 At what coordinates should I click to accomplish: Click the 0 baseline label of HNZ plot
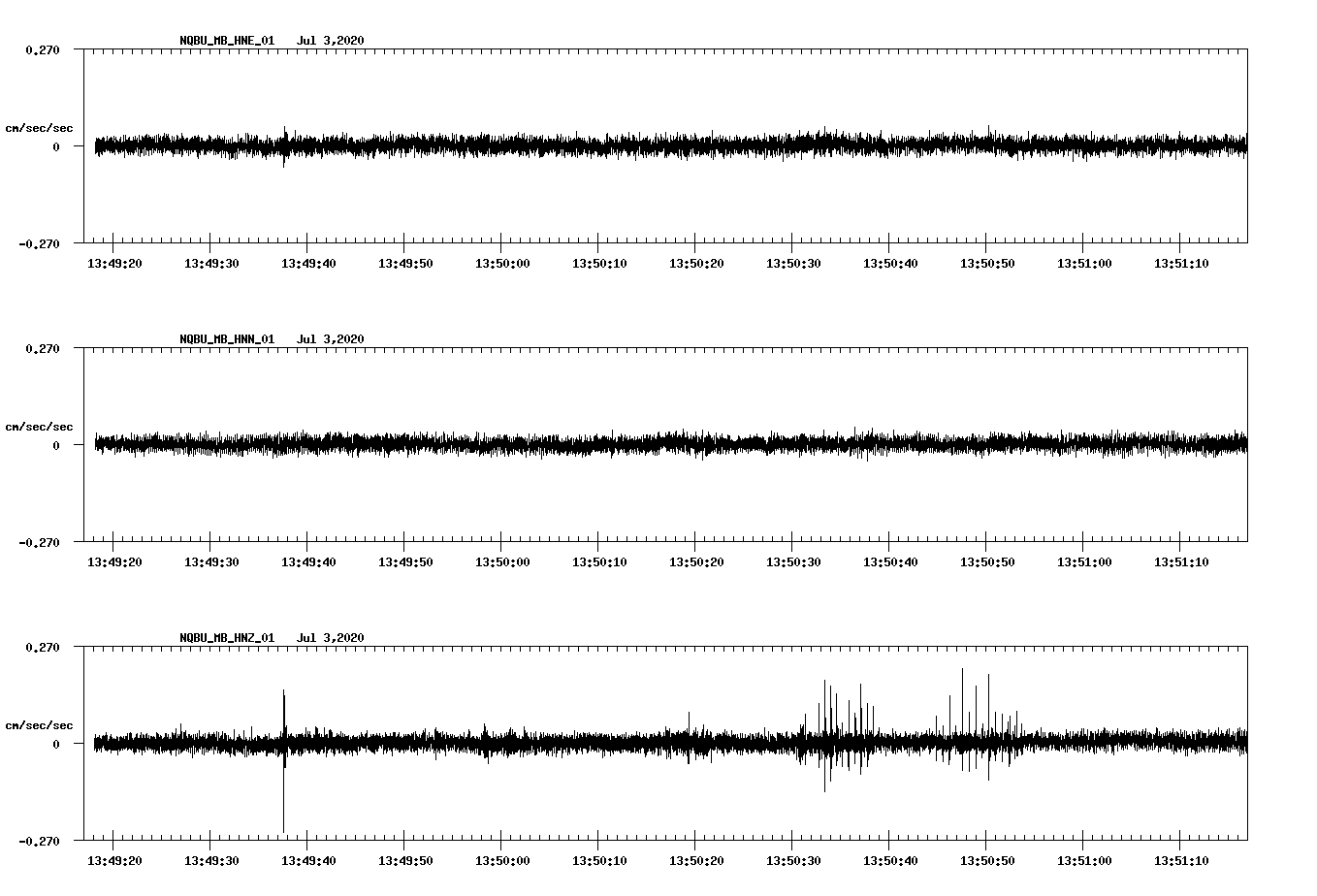[56, 744]
